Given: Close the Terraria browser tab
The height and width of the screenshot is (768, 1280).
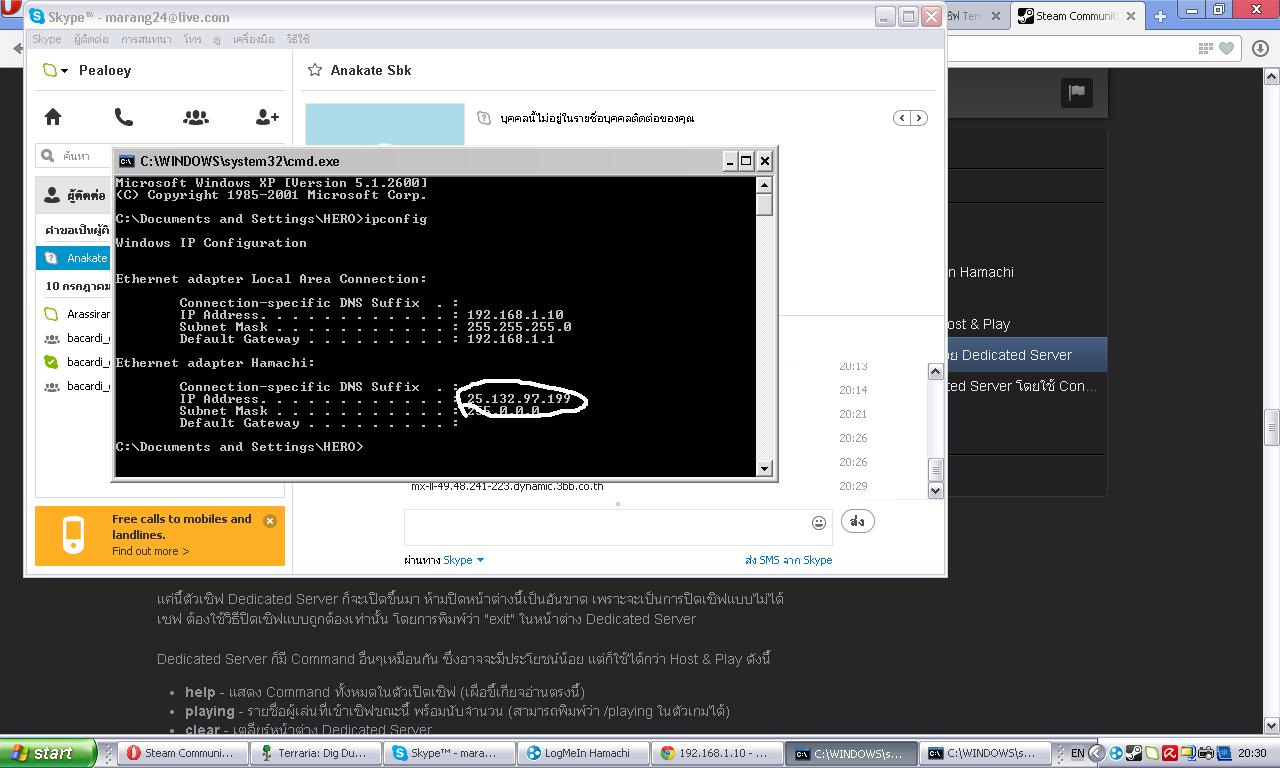Looking at the screenshot, I should point(998,16).
